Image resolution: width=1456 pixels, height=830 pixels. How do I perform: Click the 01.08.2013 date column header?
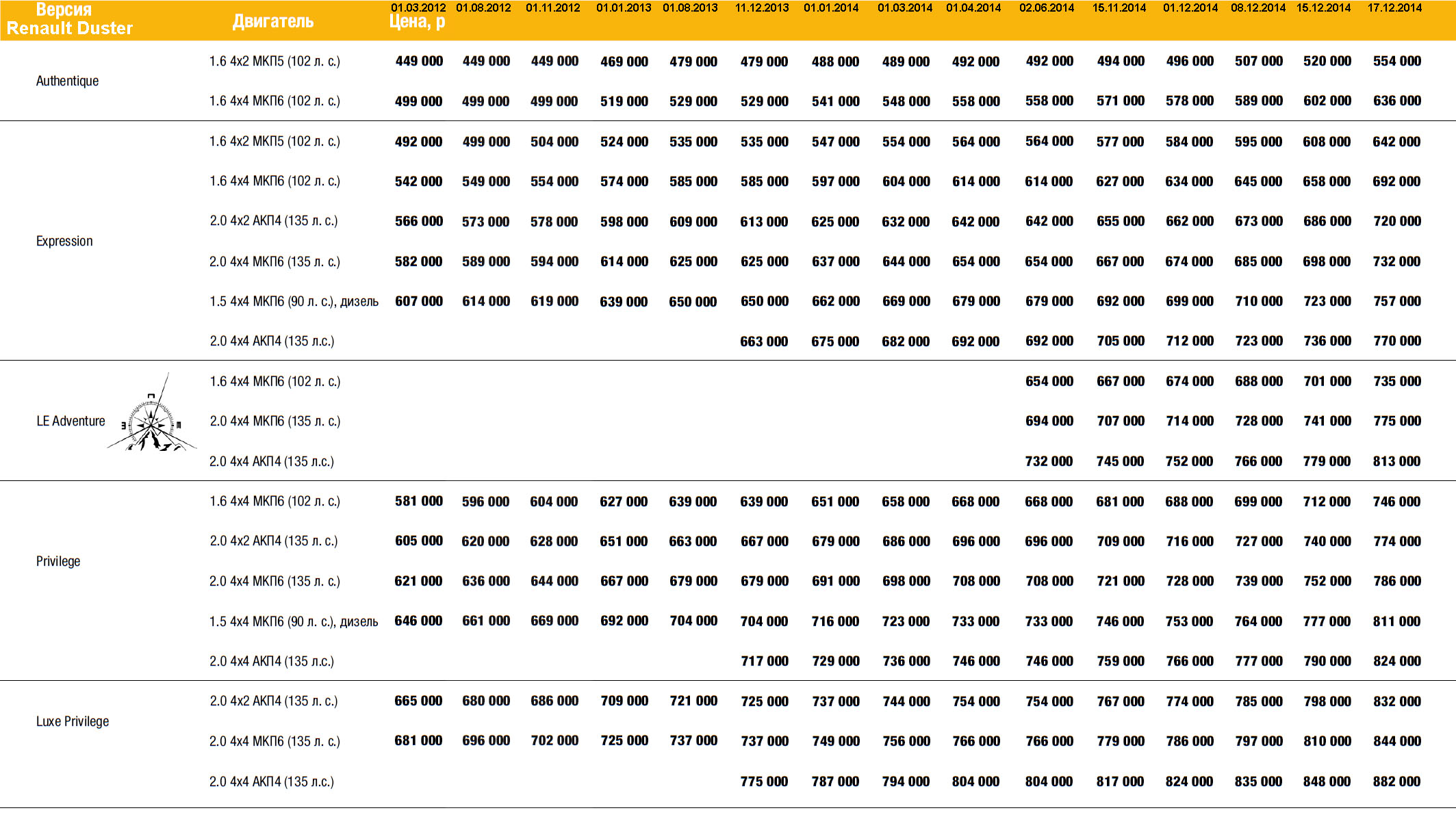tap(690, 8)
